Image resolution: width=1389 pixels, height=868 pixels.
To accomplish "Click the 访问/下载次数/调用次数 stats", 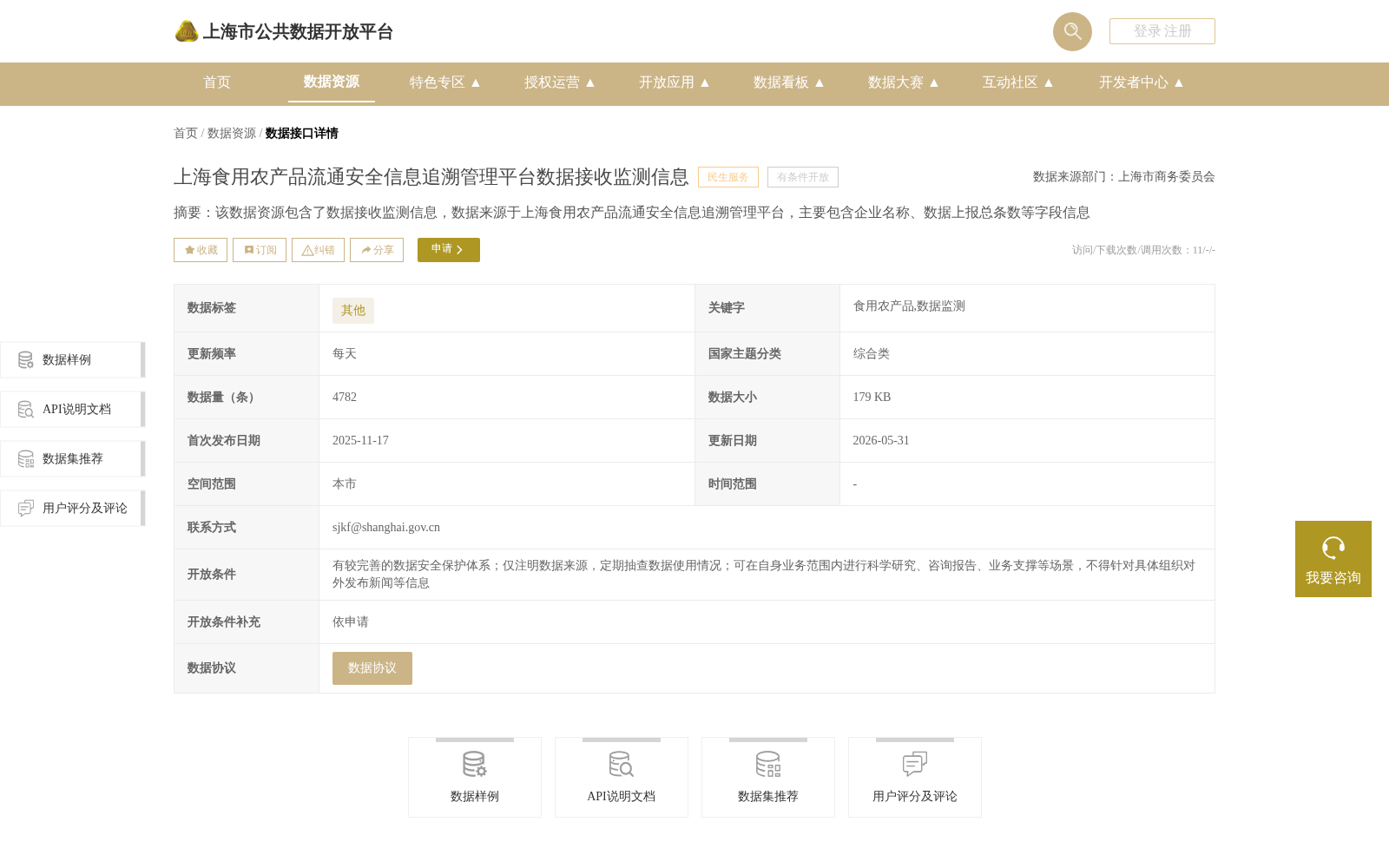I will [x=1143, y=250].
